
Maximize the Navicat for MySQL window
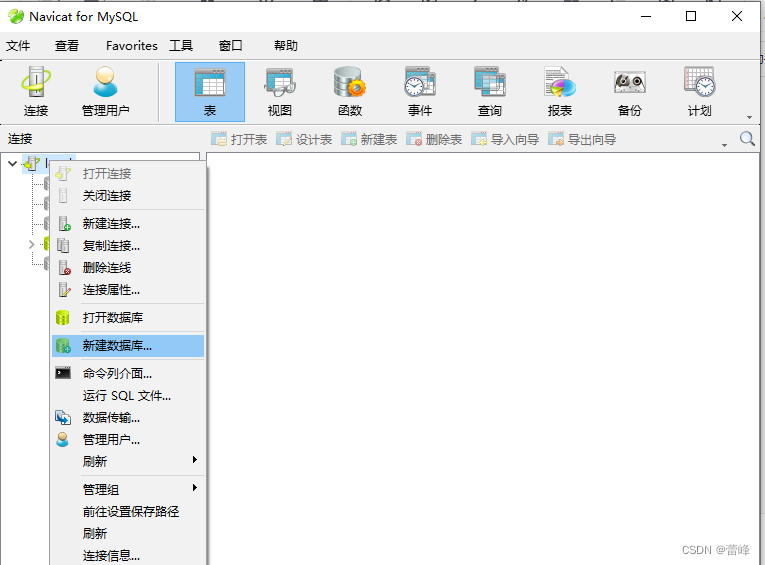pos(691,16)
